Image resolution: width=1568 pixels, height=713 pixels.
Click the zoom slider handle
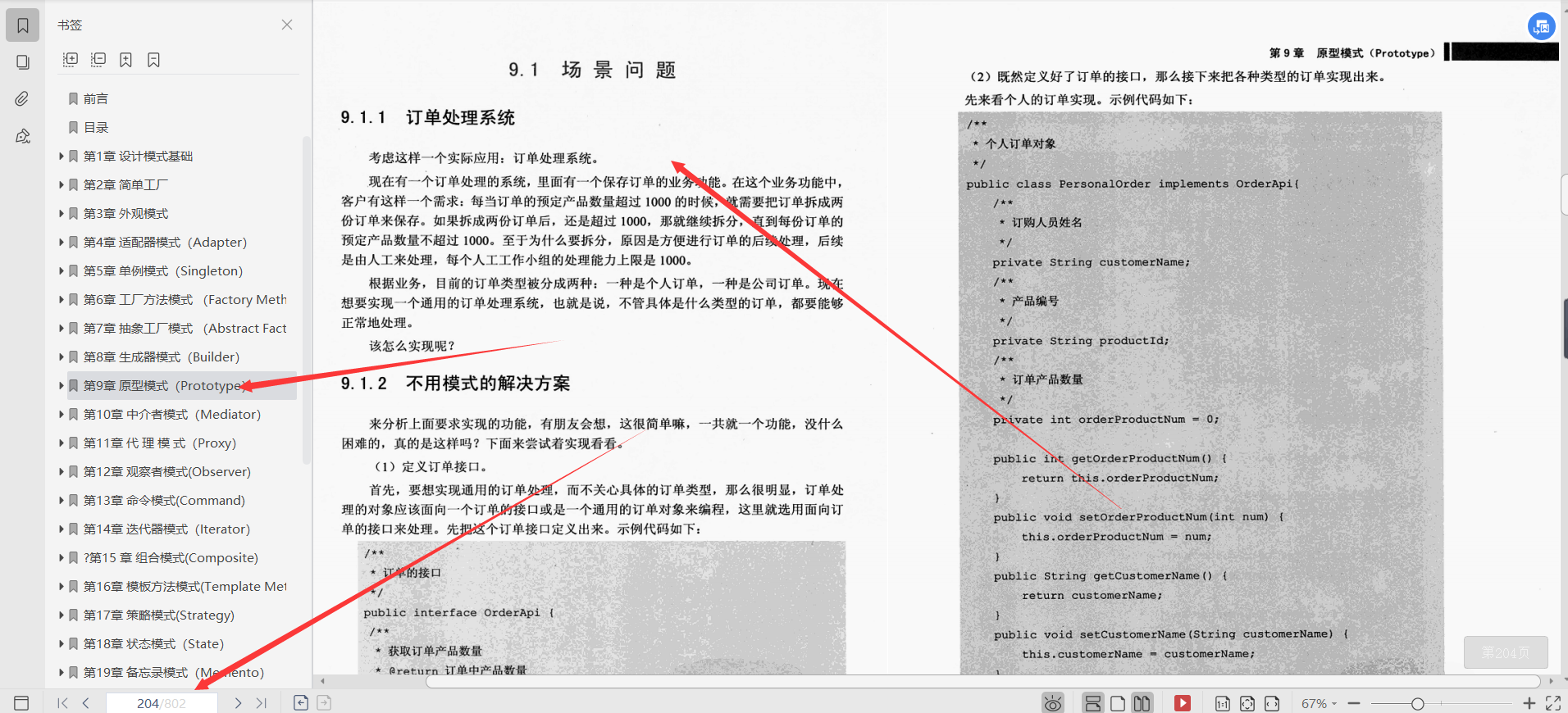[1417, 703]
